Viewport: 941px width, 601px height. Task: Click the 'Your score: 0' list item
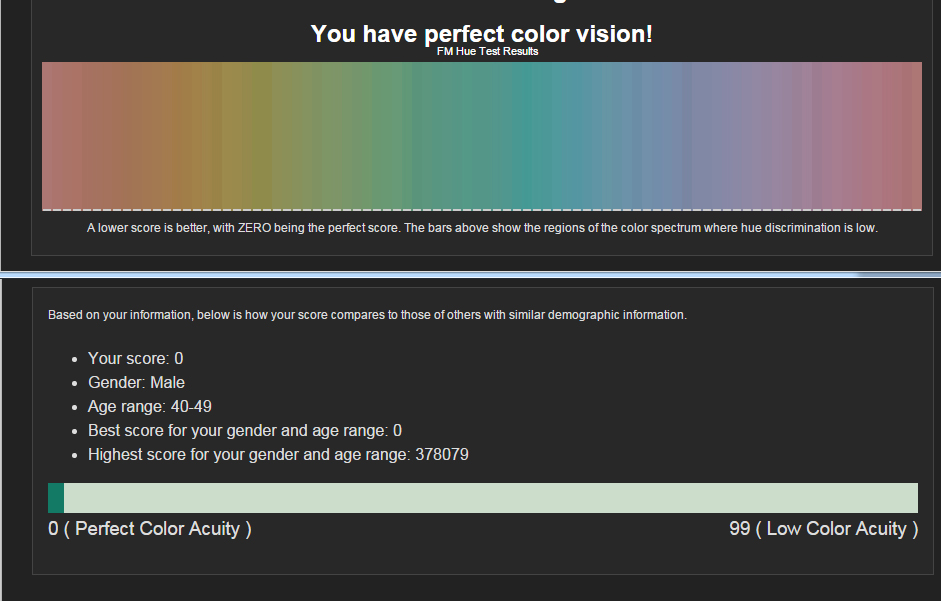(x=136, y=358)
